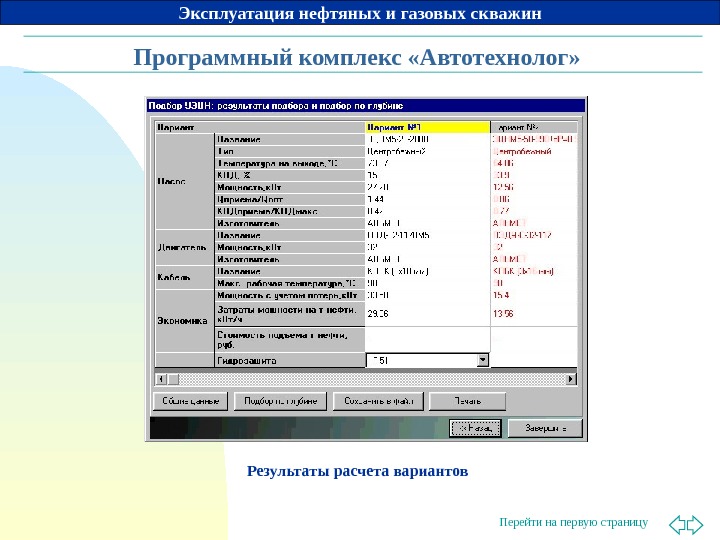Click КПД(прием)/КПД(макс) row label

click(290, 211)
